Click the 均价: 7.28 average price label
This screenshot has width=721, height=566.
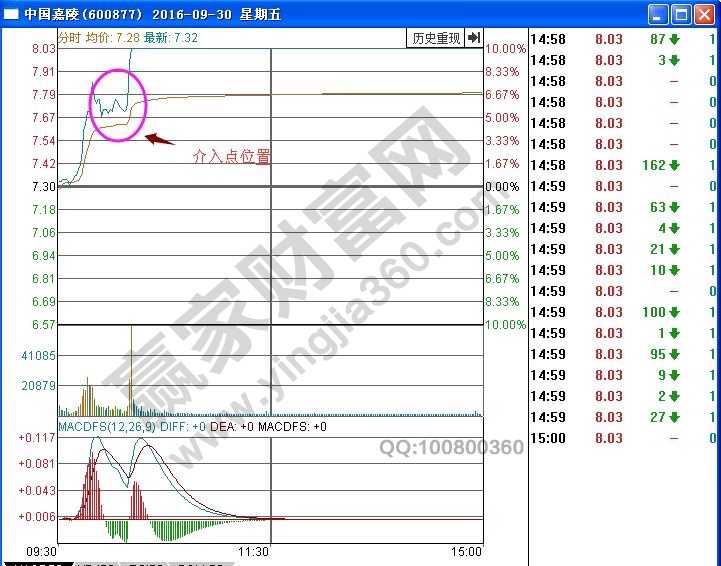click(113, 37)
